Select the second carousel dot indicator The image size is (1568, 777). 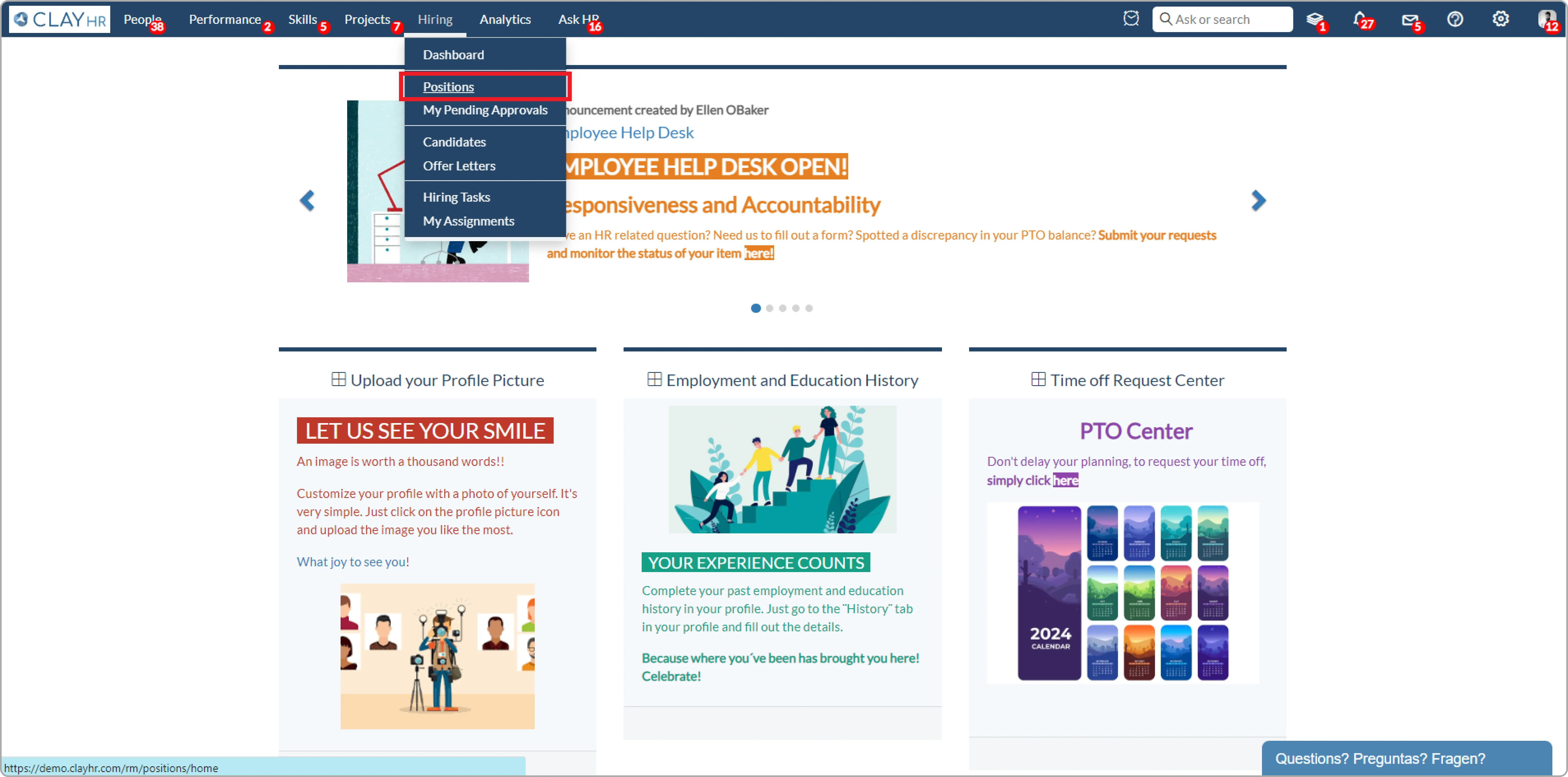769,308
